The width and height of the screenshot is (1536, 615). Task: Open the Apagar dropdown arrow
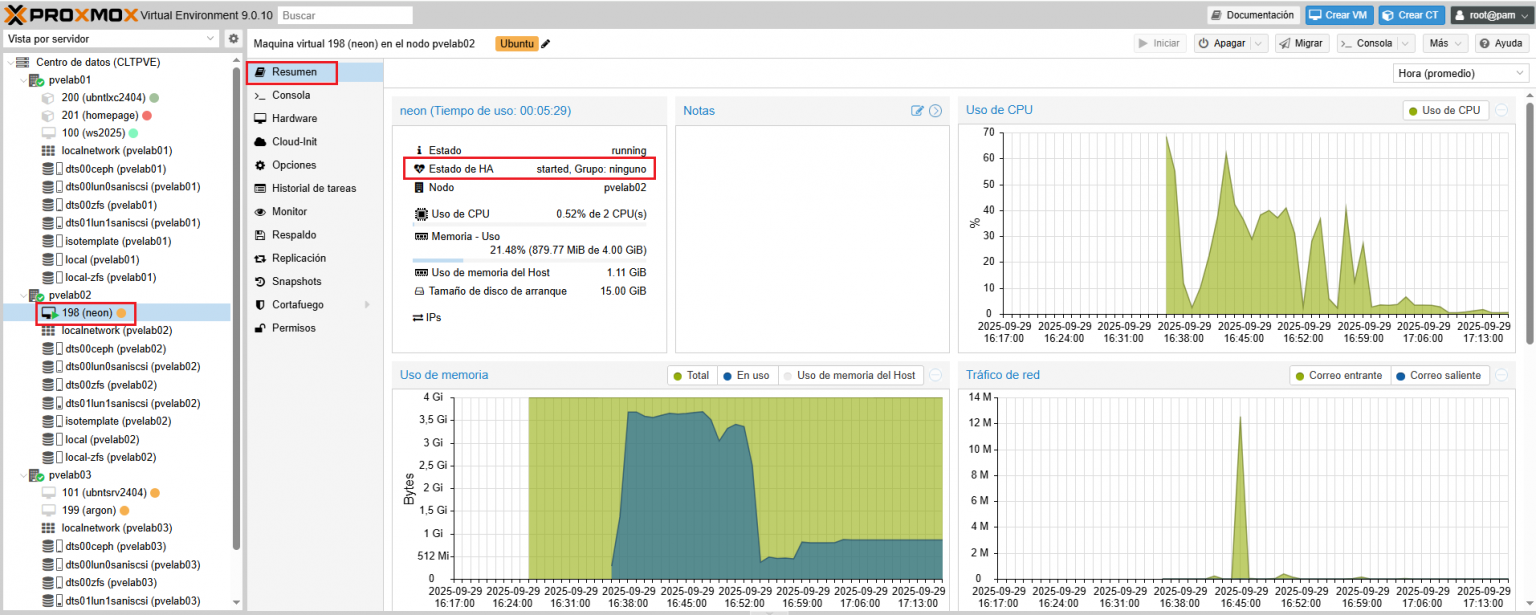click(1259, 44)
